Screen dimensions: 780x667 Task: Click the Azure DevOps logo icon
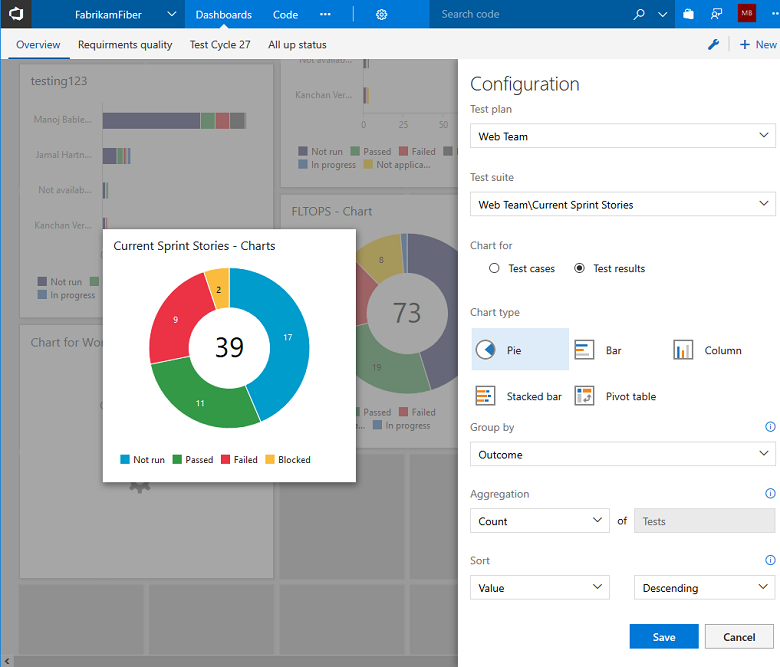[x=16, y=14]
